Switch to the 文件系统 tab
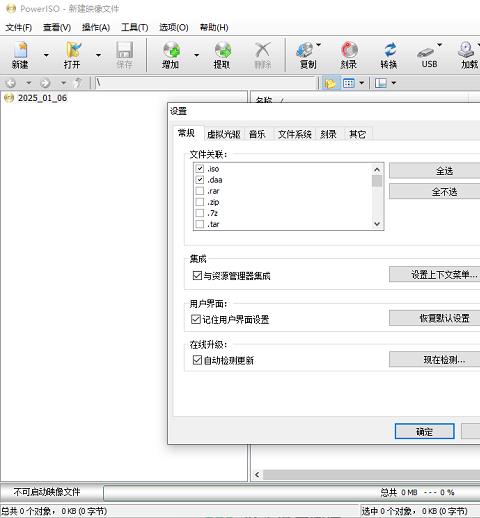 click(x=295, y=134)
